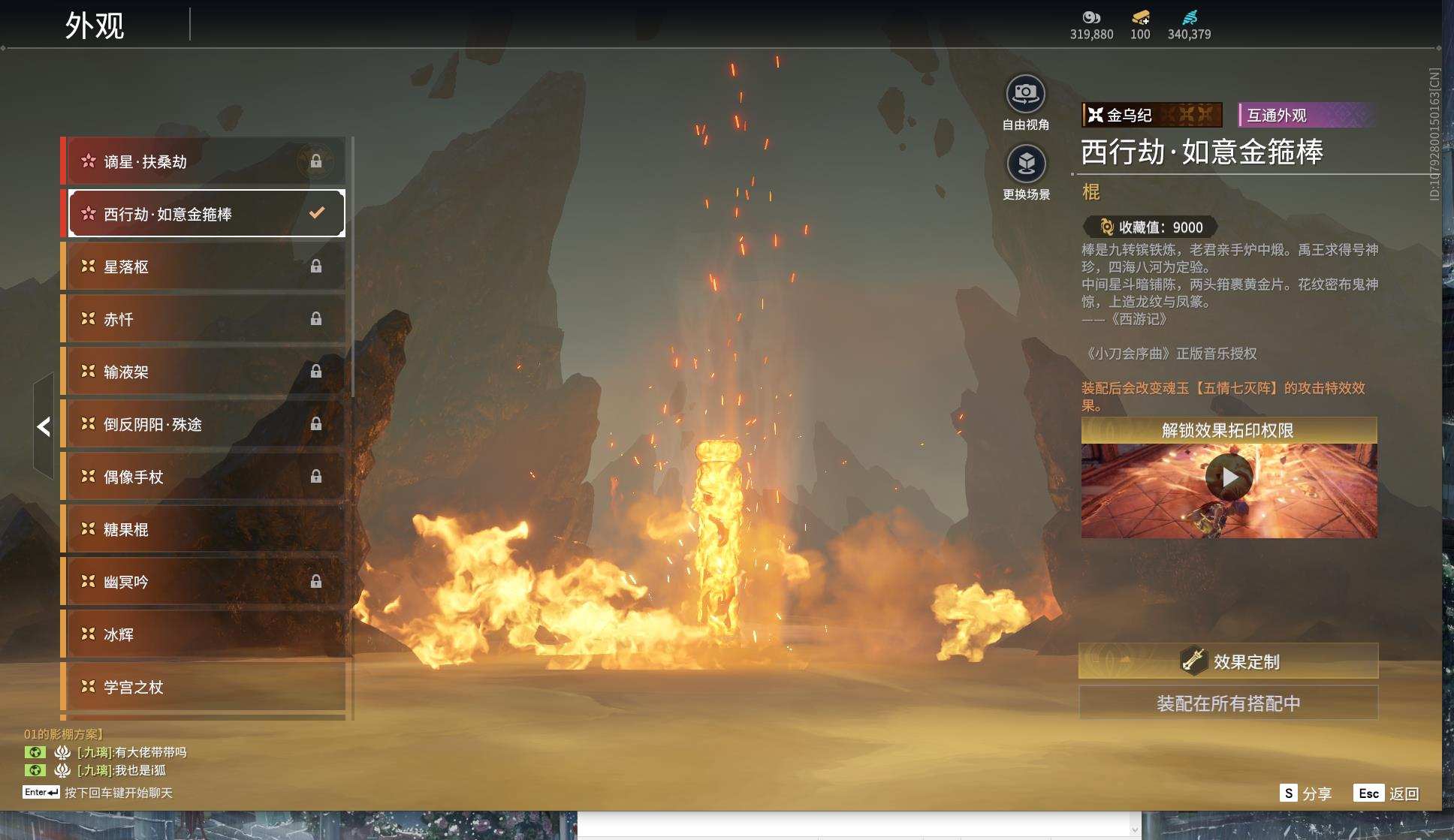Screen dimensions: 1454x840
Task: Click the lock icon on 幽冥吟
Action: tap(316, 582)
